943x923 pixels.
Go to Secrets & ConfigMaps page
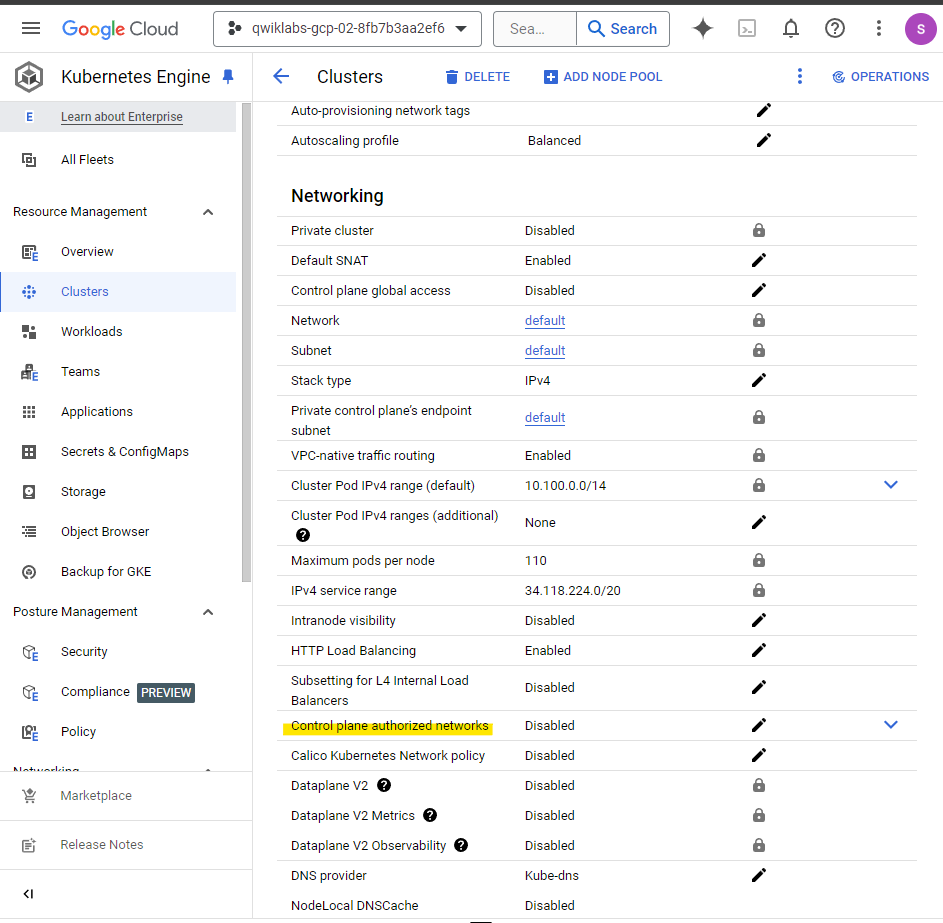coord(124,452)
